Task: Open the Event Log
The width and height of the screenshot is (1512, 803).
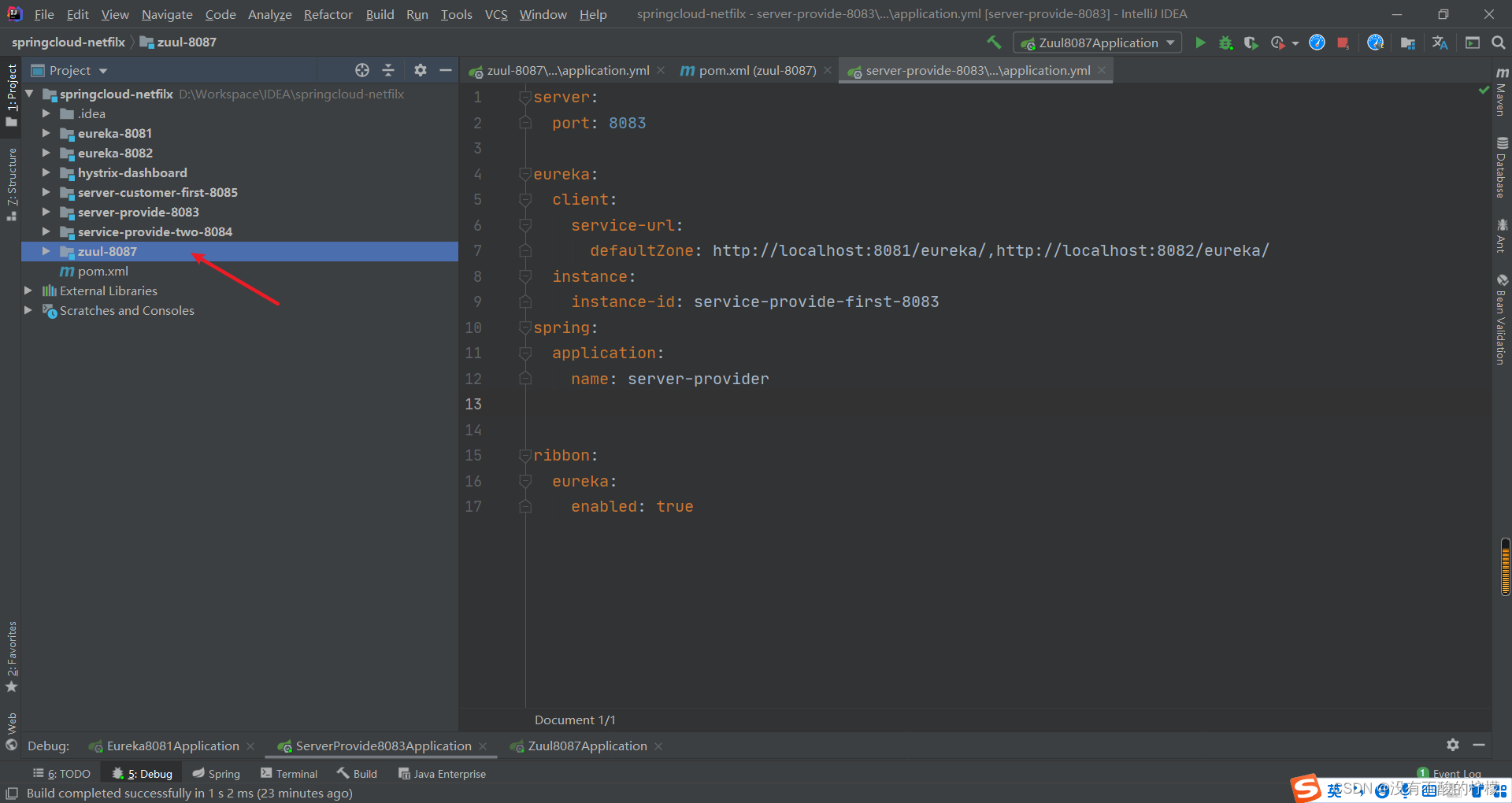Action: tap(1449, 773)
